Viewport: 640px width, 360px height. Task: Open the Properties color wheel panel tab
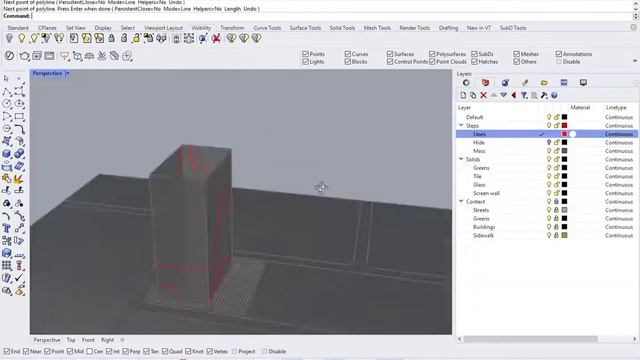(x=466, y=82)
